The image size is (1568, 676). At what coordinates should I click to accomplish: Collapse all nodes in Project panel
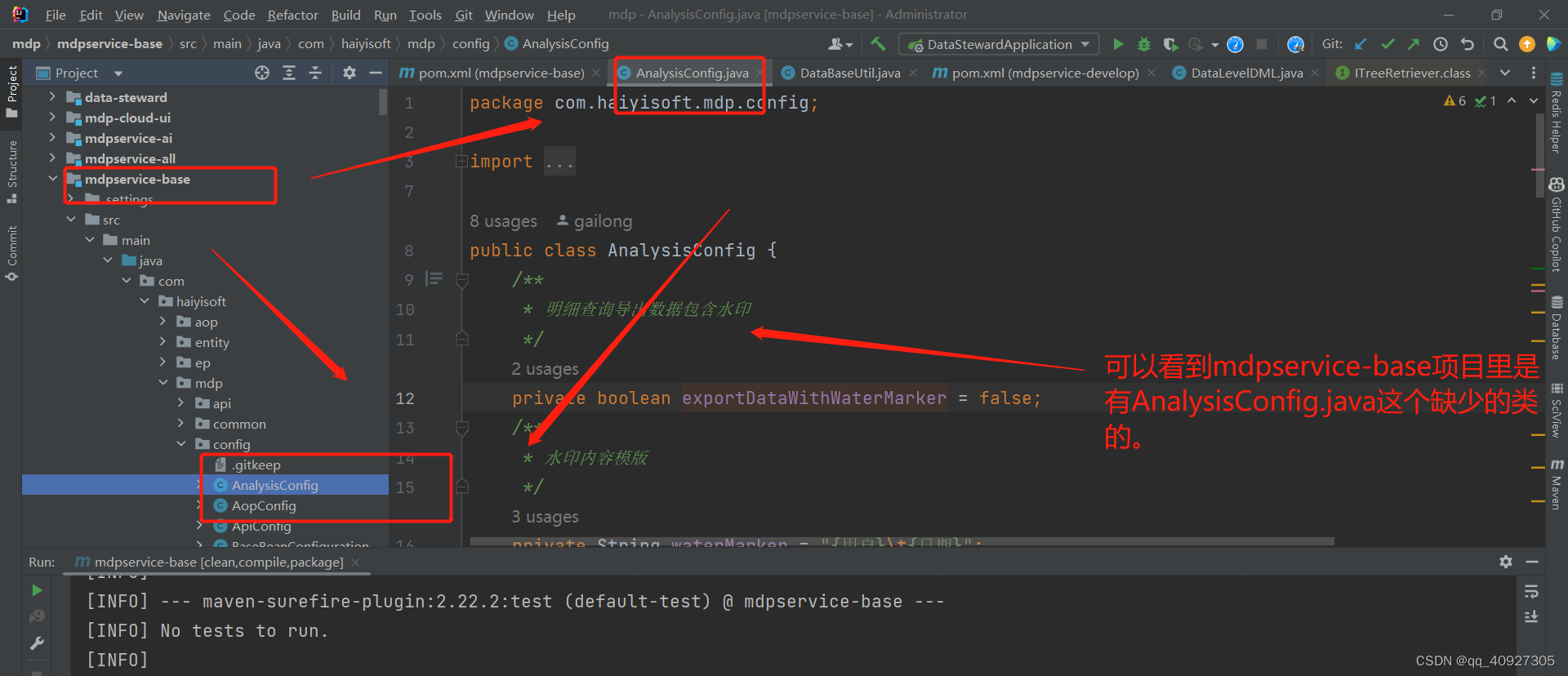315,73
